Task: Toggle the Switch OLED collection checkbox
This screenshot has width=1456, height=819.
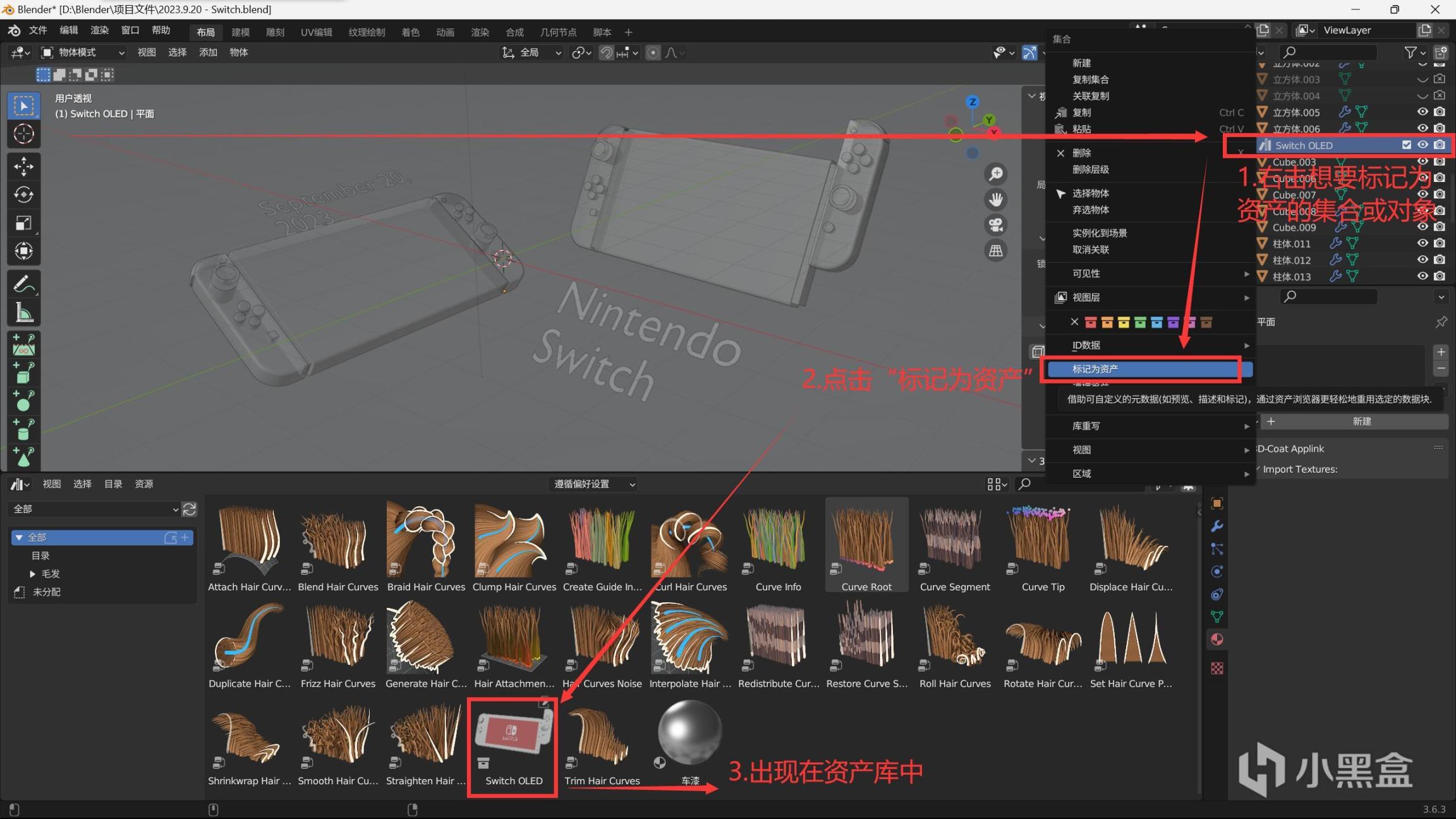Action: (1406, 145)
